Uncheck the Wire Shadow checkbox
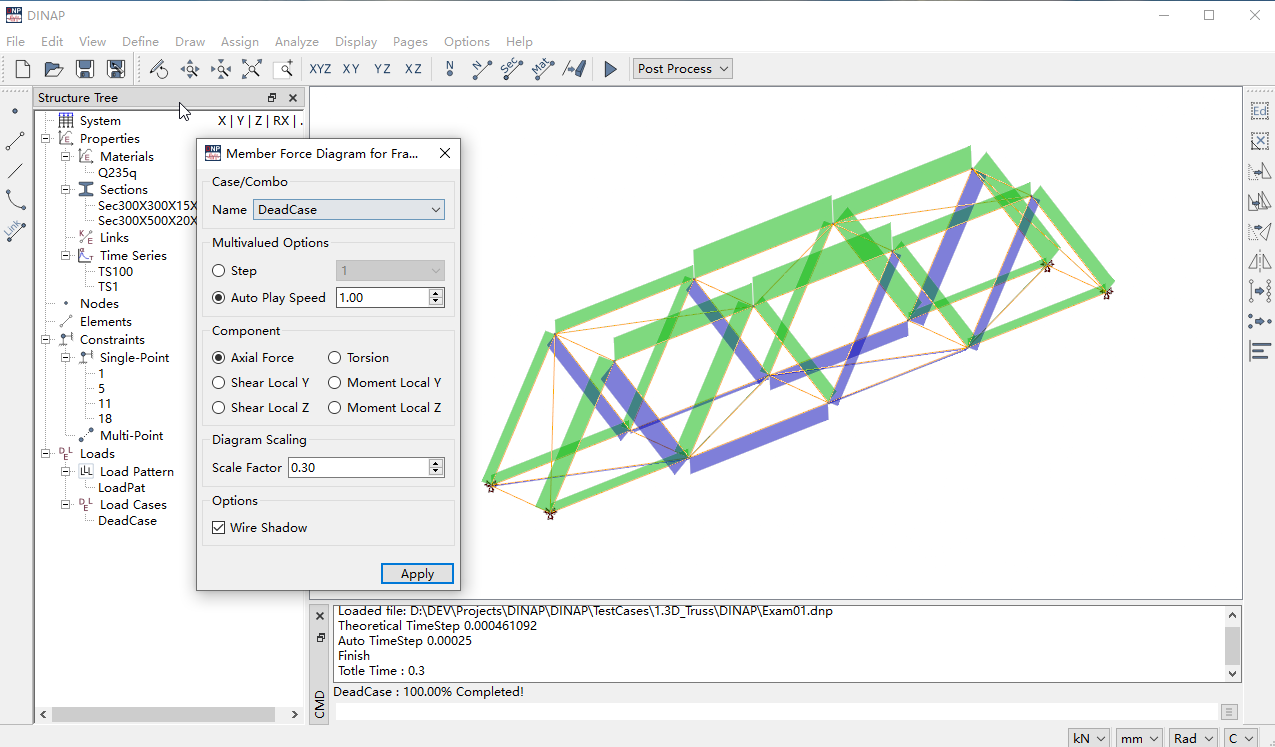Image resolution: width=1275 pixels, height=747 pixels. pyautogui.click(x=219, y=528)
